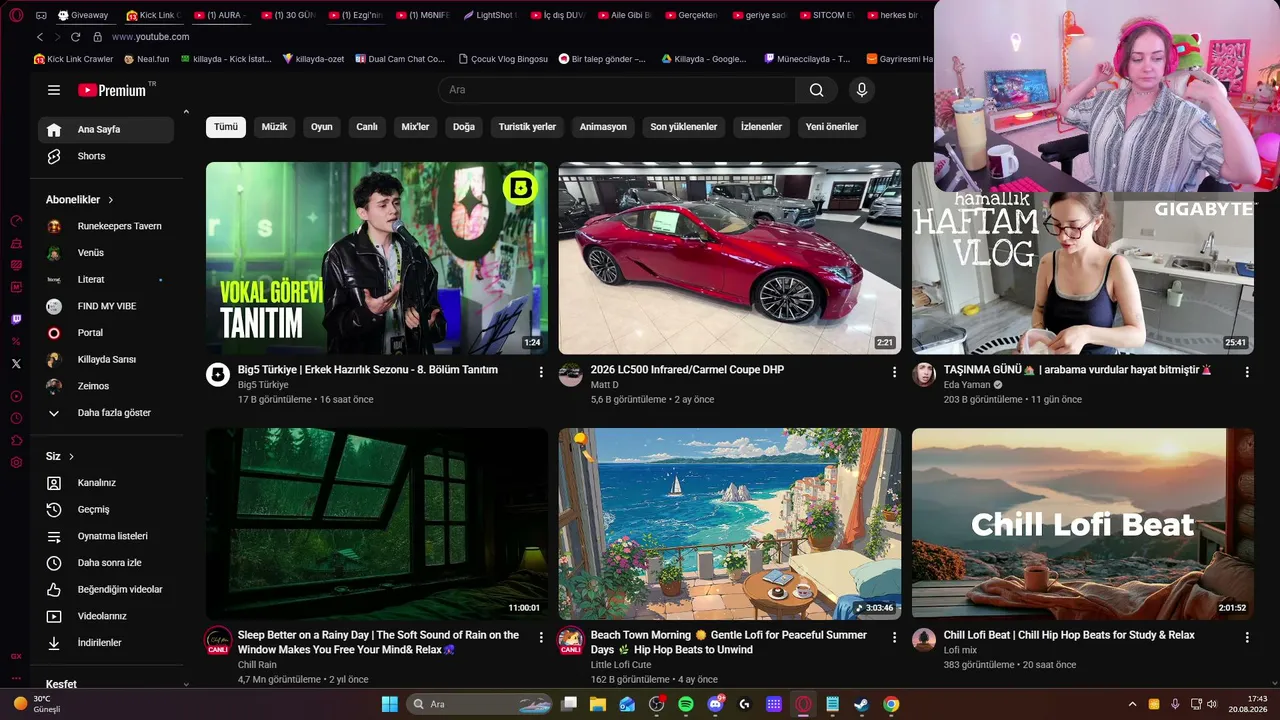Open Daha sonra izle list
This screenshot has height=720, width=1280.
[106, 563]
